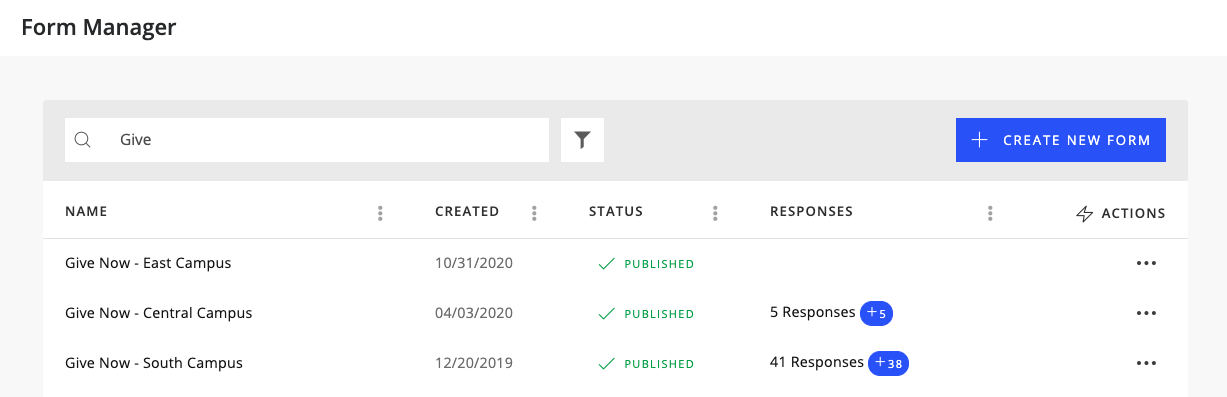1227x397 pixels.
Task: Open Created column options menu
Action: pos(534,213)
